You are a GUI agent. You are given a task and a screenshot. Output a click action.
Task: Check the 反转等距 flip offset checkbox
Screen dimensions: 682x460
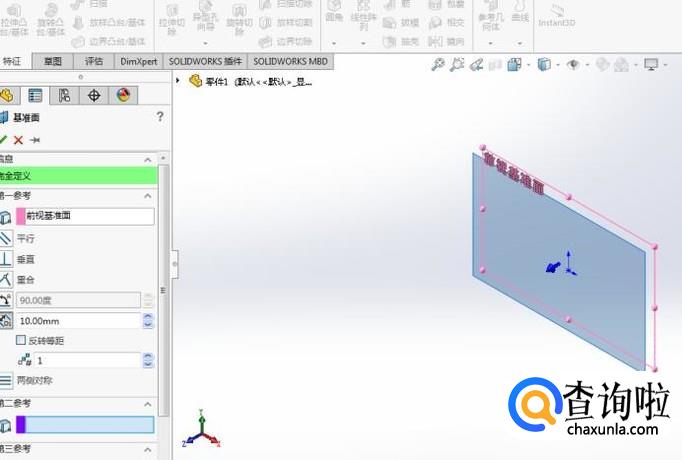tap(20, 340)
